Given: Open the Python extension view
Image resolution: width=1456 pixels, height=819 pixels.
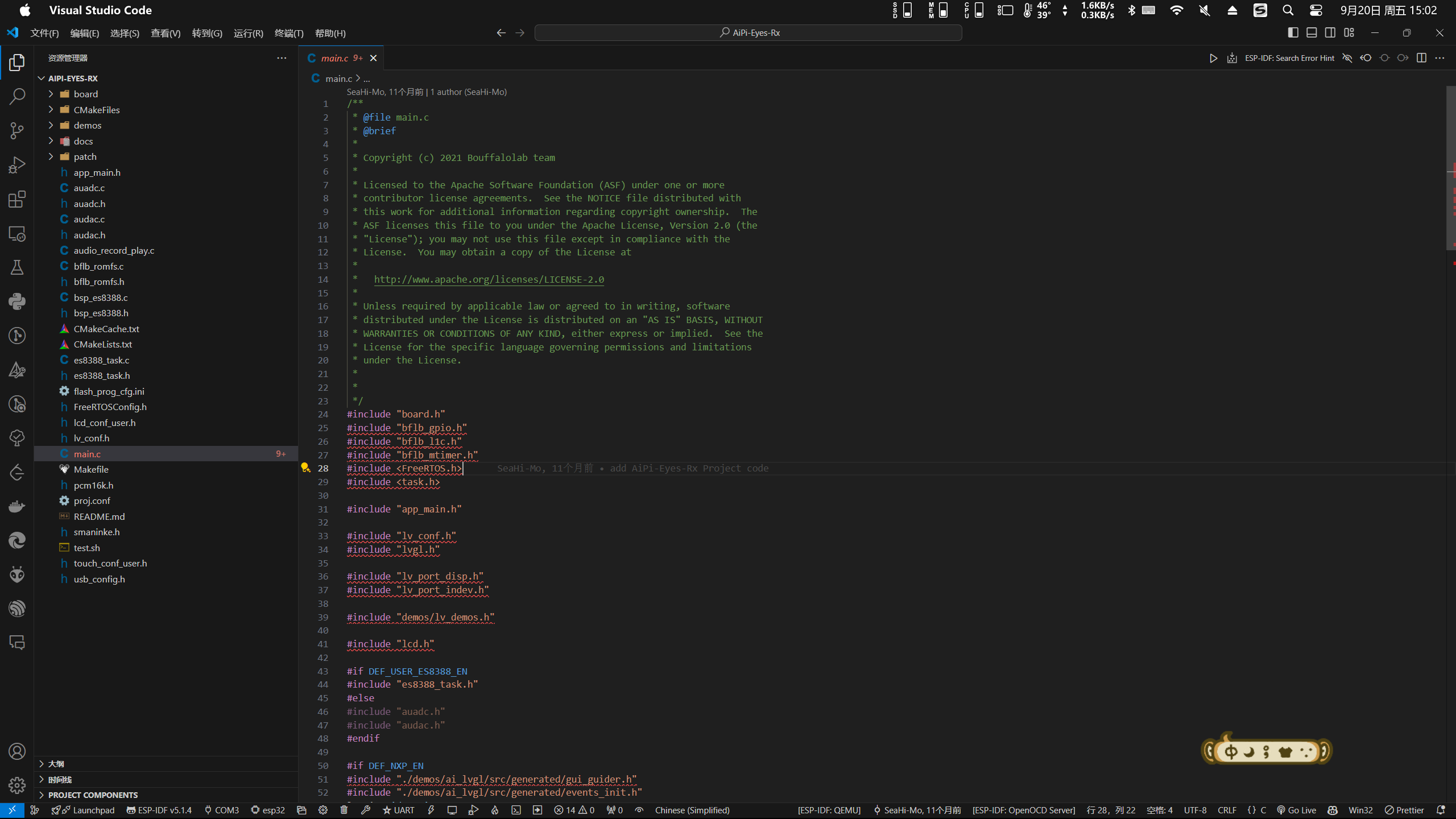Looking at the screenshot, I should [x=17, y=301].
